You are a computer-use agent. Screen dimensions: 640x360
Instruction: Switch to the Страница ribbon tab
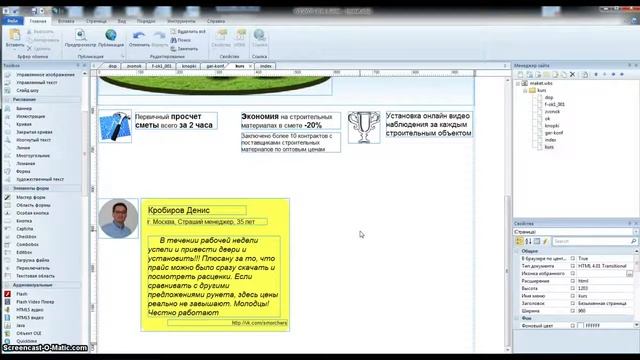tap(96, 21)
